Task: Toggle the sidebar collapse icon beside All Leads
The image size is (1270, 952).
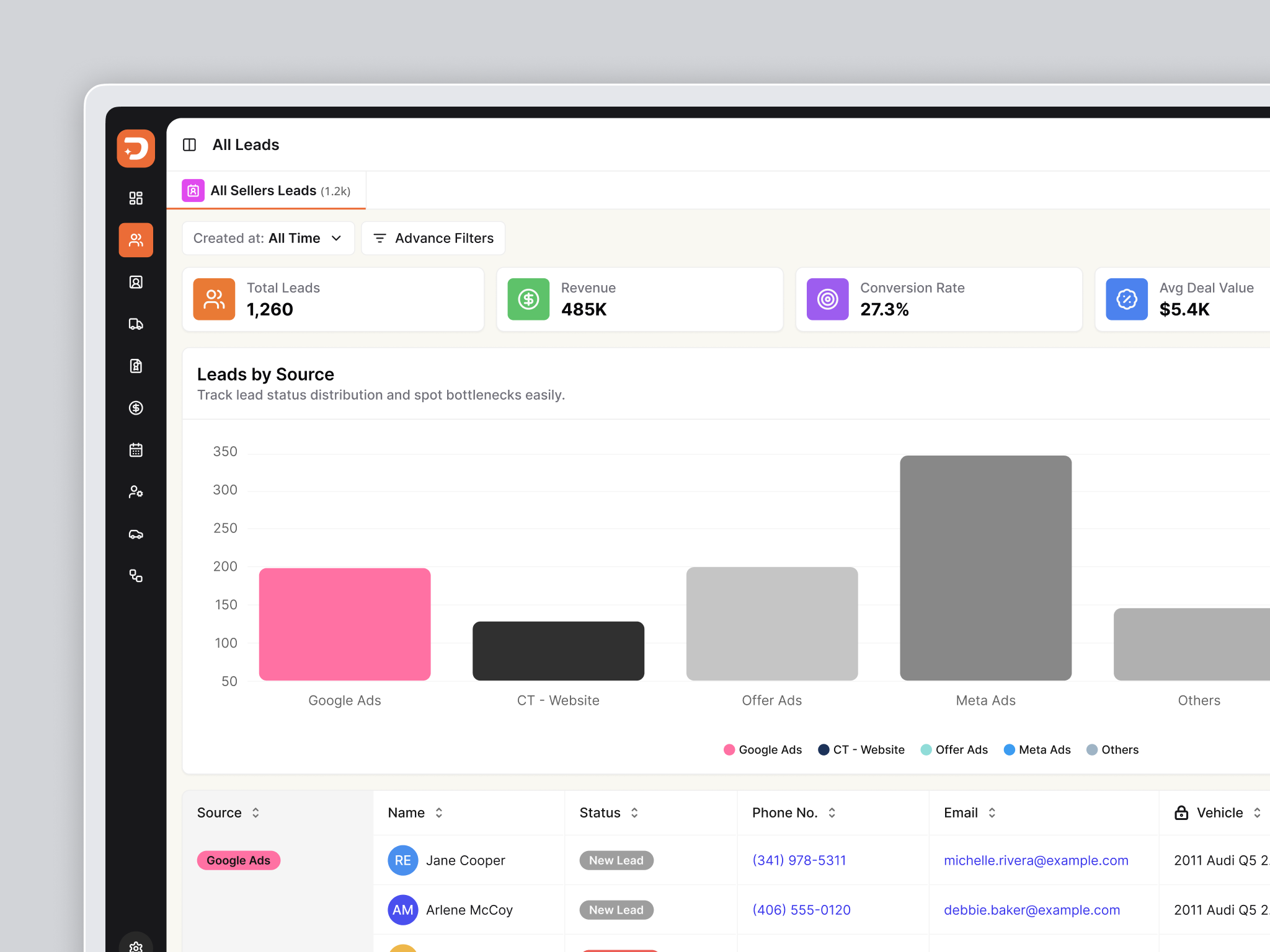Action: (190, 144)
